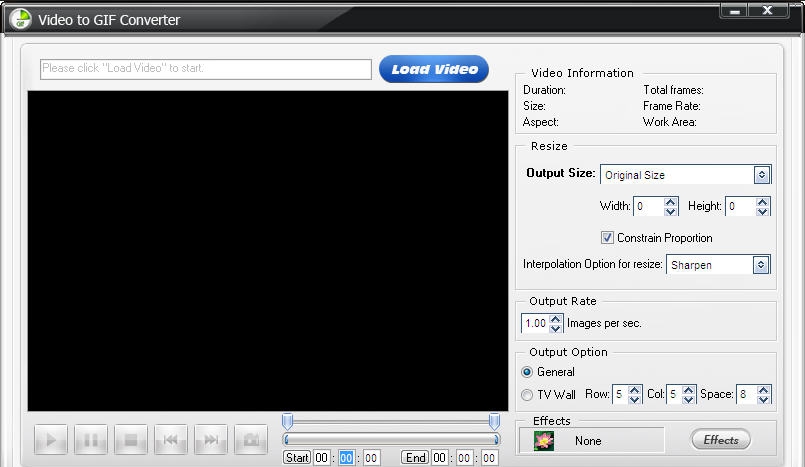Click the Start seconds field

[371, 458]
